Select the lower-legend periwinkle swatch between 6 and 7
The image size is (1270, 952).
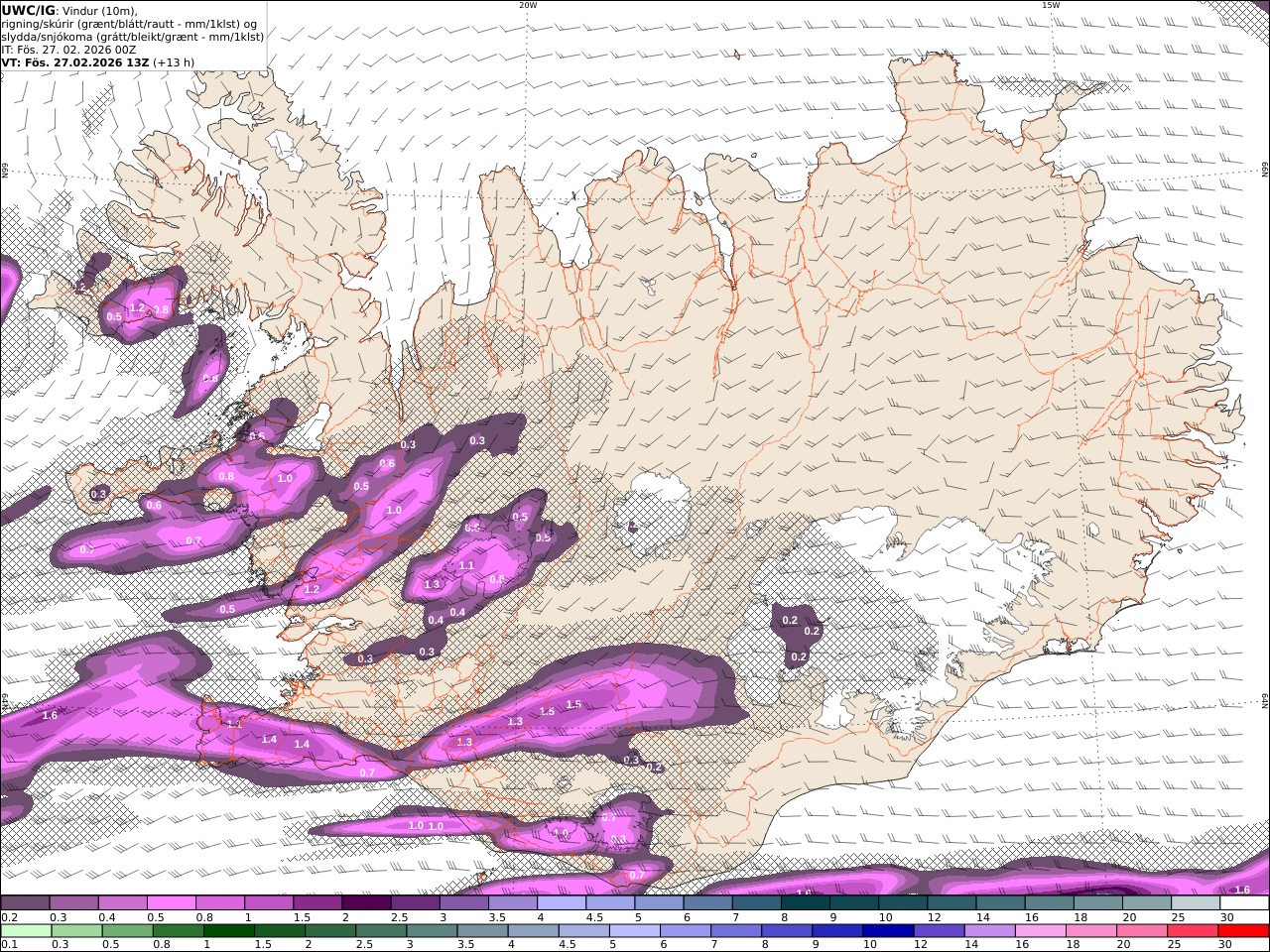pyautogui.click(x=686, y=931)
